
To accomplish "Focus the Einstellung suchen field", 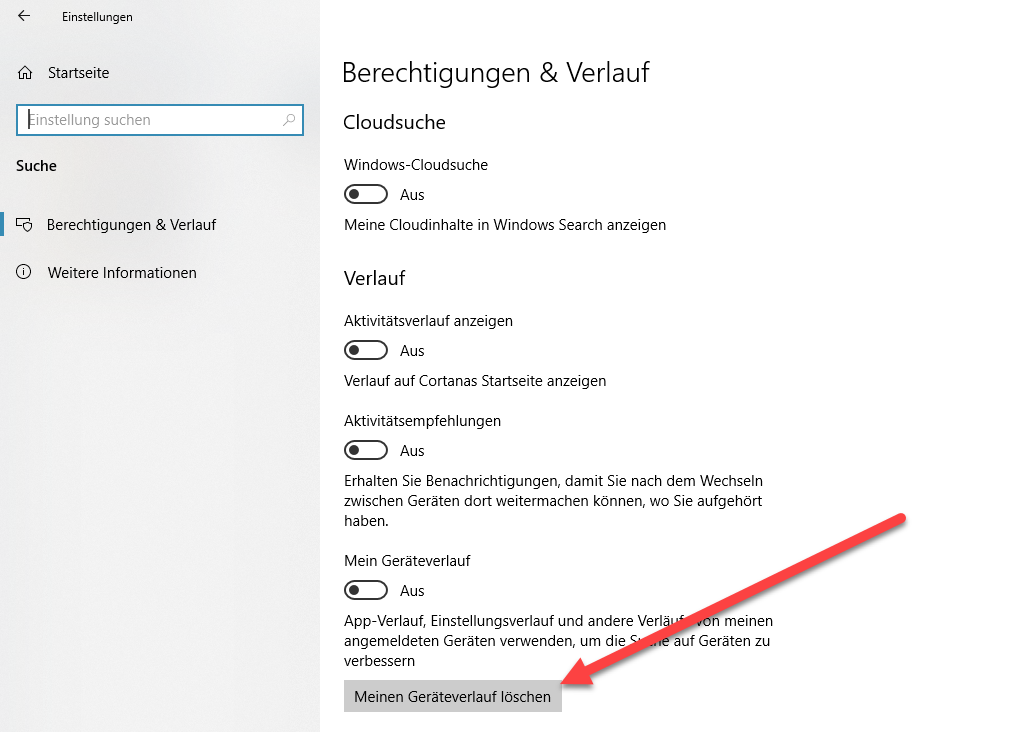I will click(160, 120).
